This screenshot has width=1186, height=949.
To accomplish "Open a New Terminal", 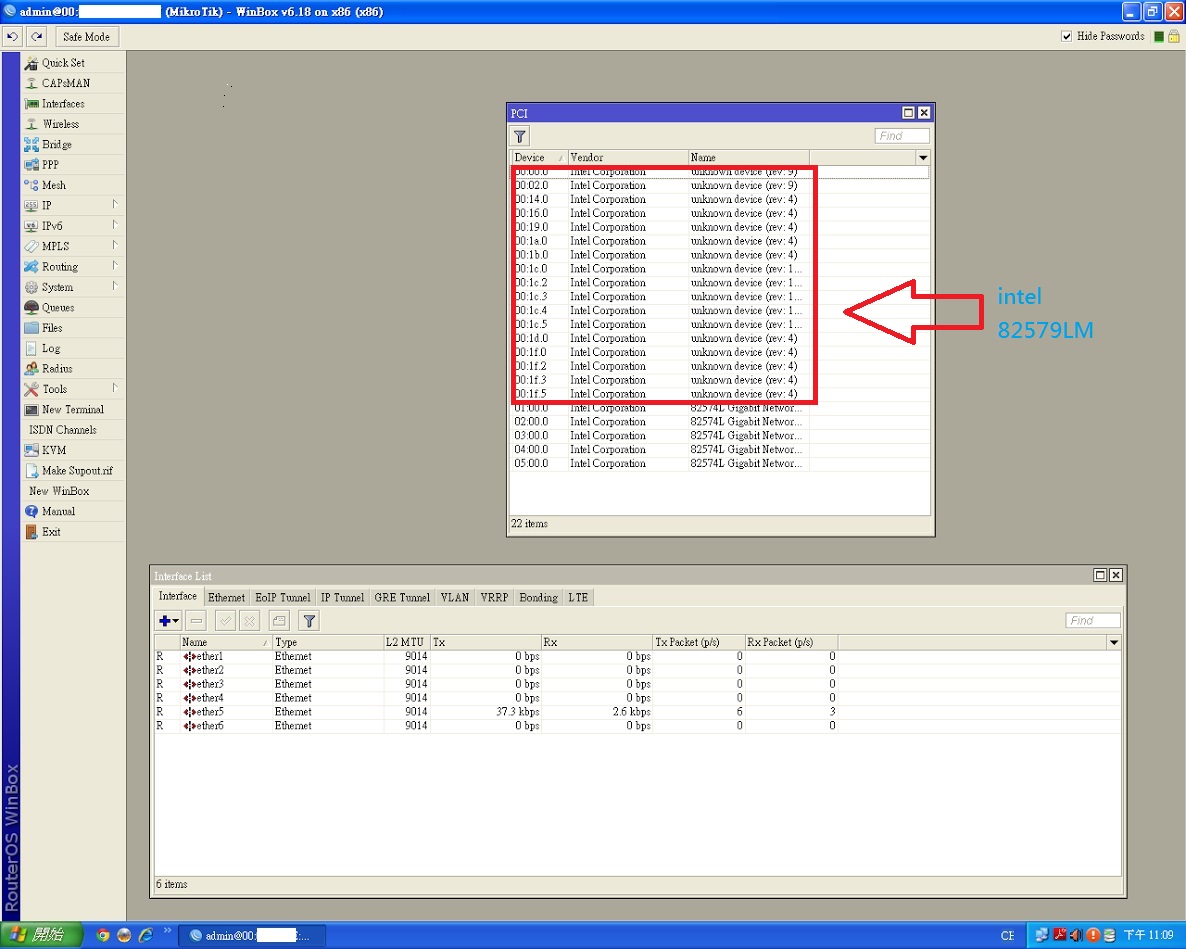I will [x=73, y=410].
